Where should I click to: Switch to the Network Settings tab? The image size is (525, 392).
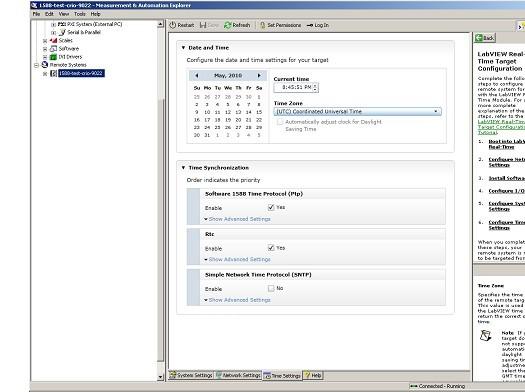point(238,375)
